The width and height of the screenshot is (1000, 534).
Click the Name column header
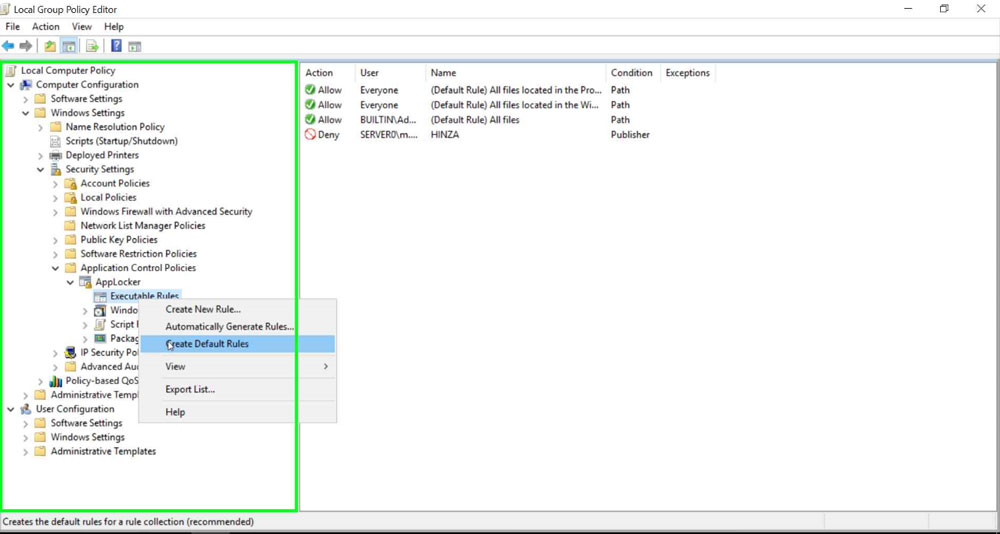tap(443, 73)
